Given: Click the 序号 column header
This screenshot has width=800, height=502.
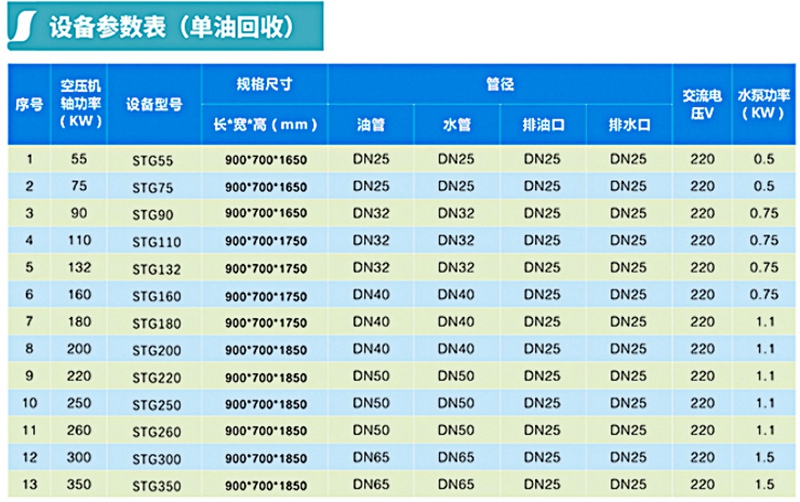Looking at the screenshot, I should (x=29, y=104).
